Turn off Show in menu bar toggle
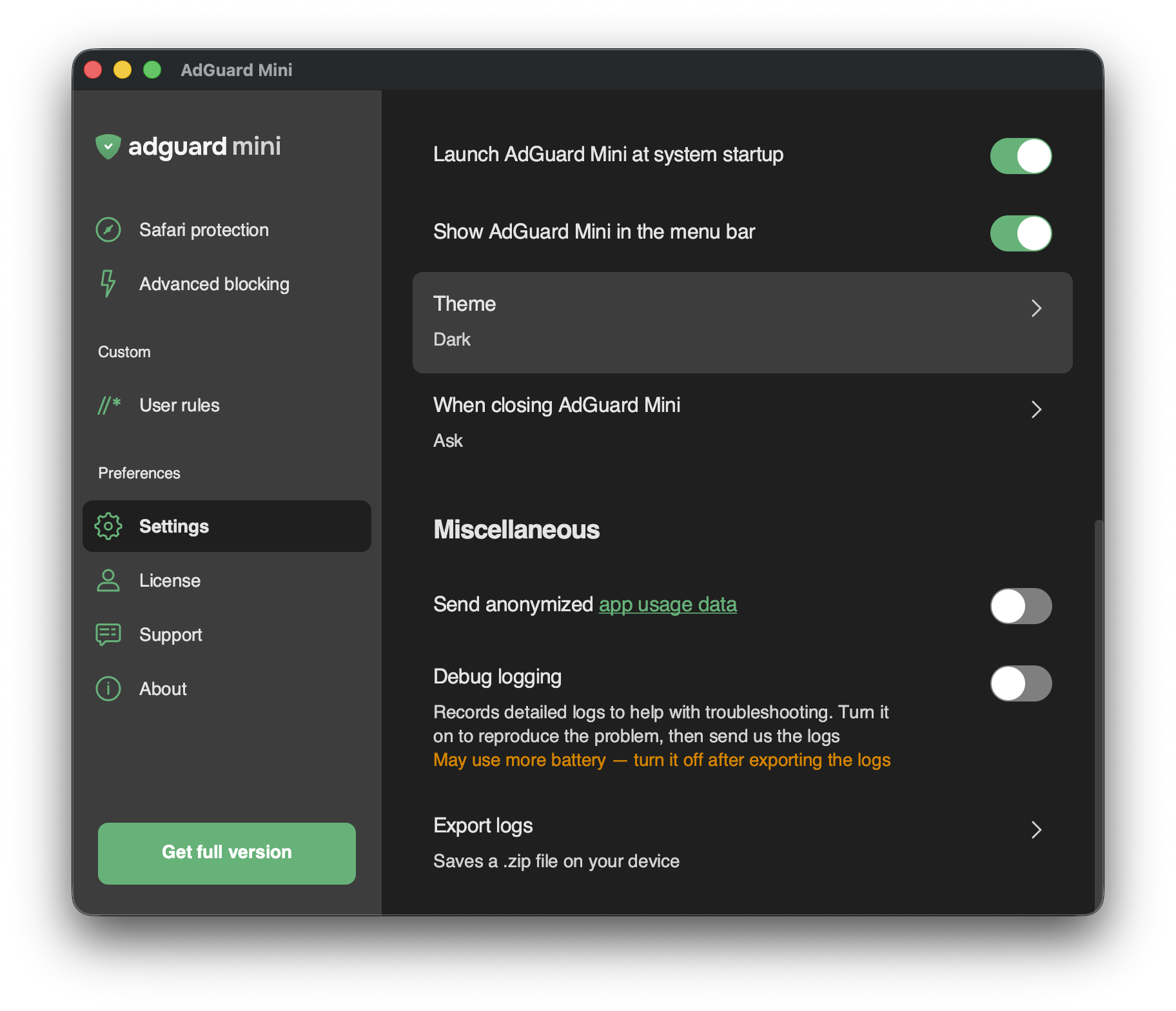The width and height of the screenshot is (1176, 1011). tap(1021, 233)
